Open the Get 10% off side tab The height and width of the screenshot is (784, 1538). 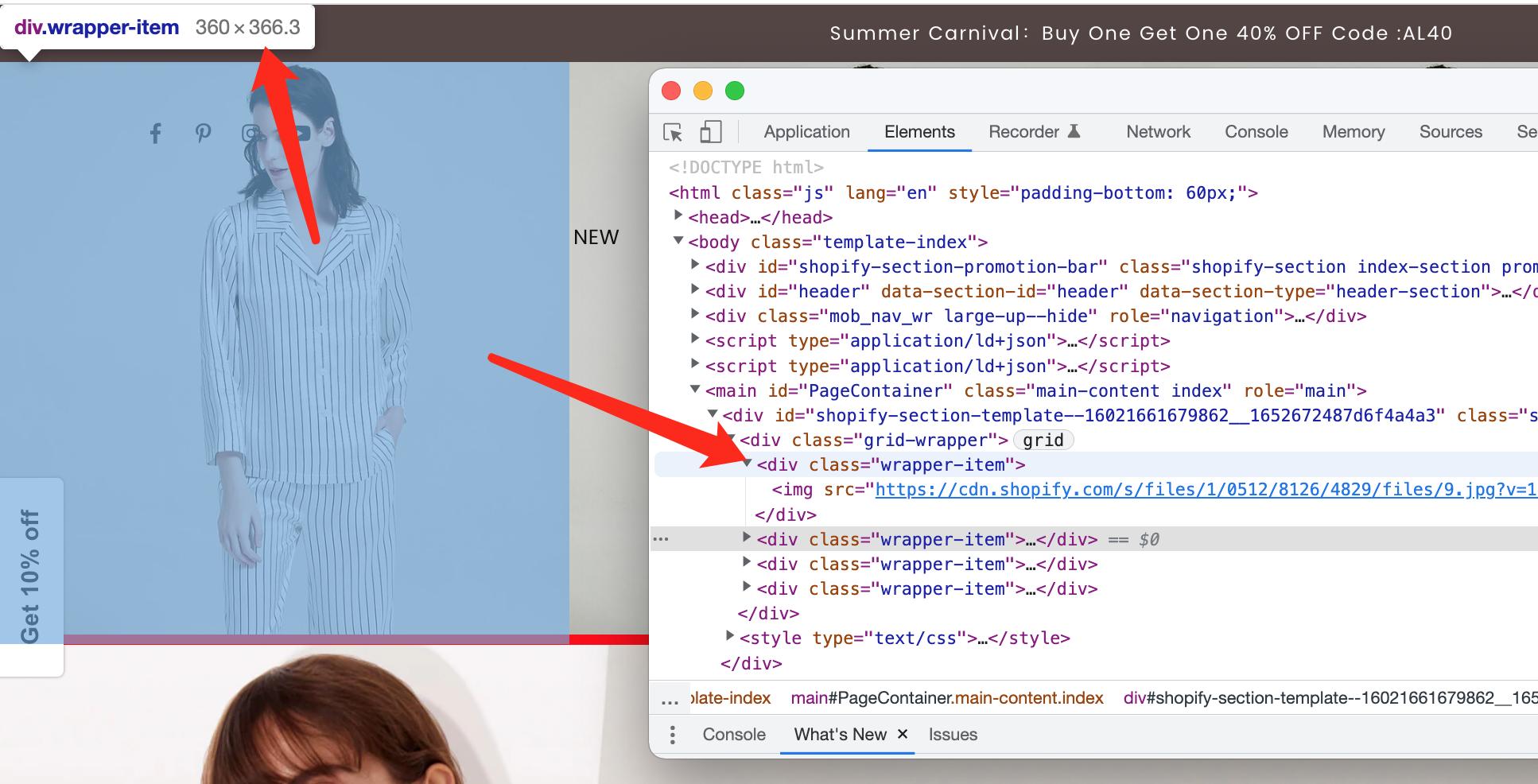pos(31,576)
